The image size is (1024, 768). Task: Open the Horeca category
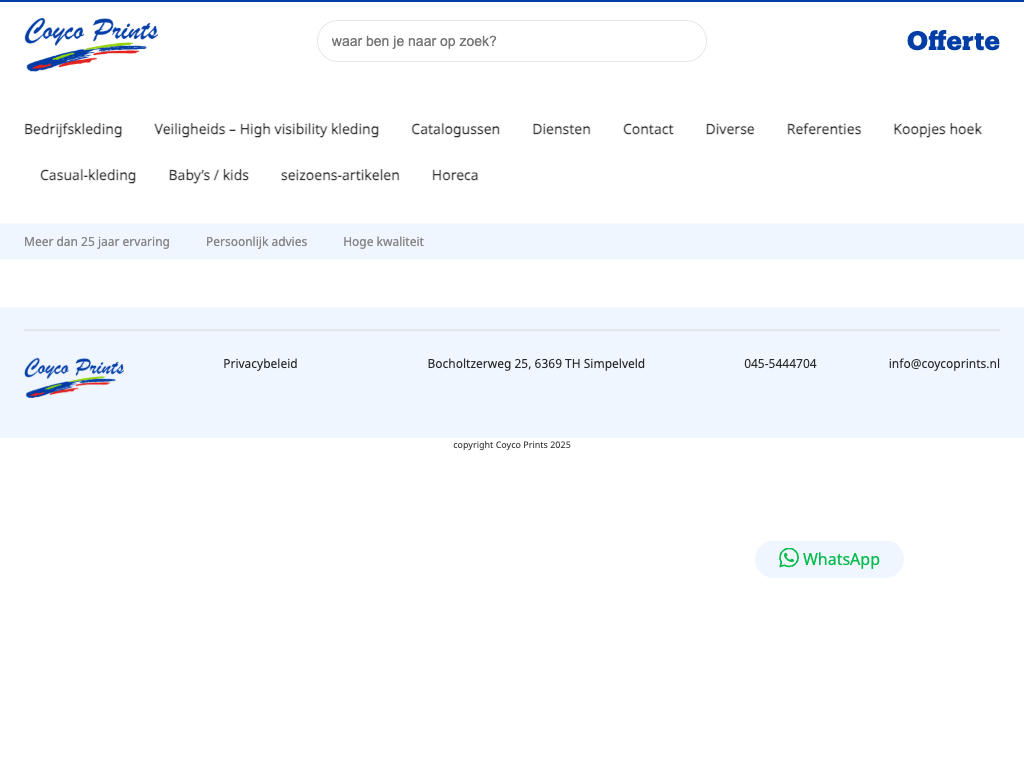coord(455,175)
